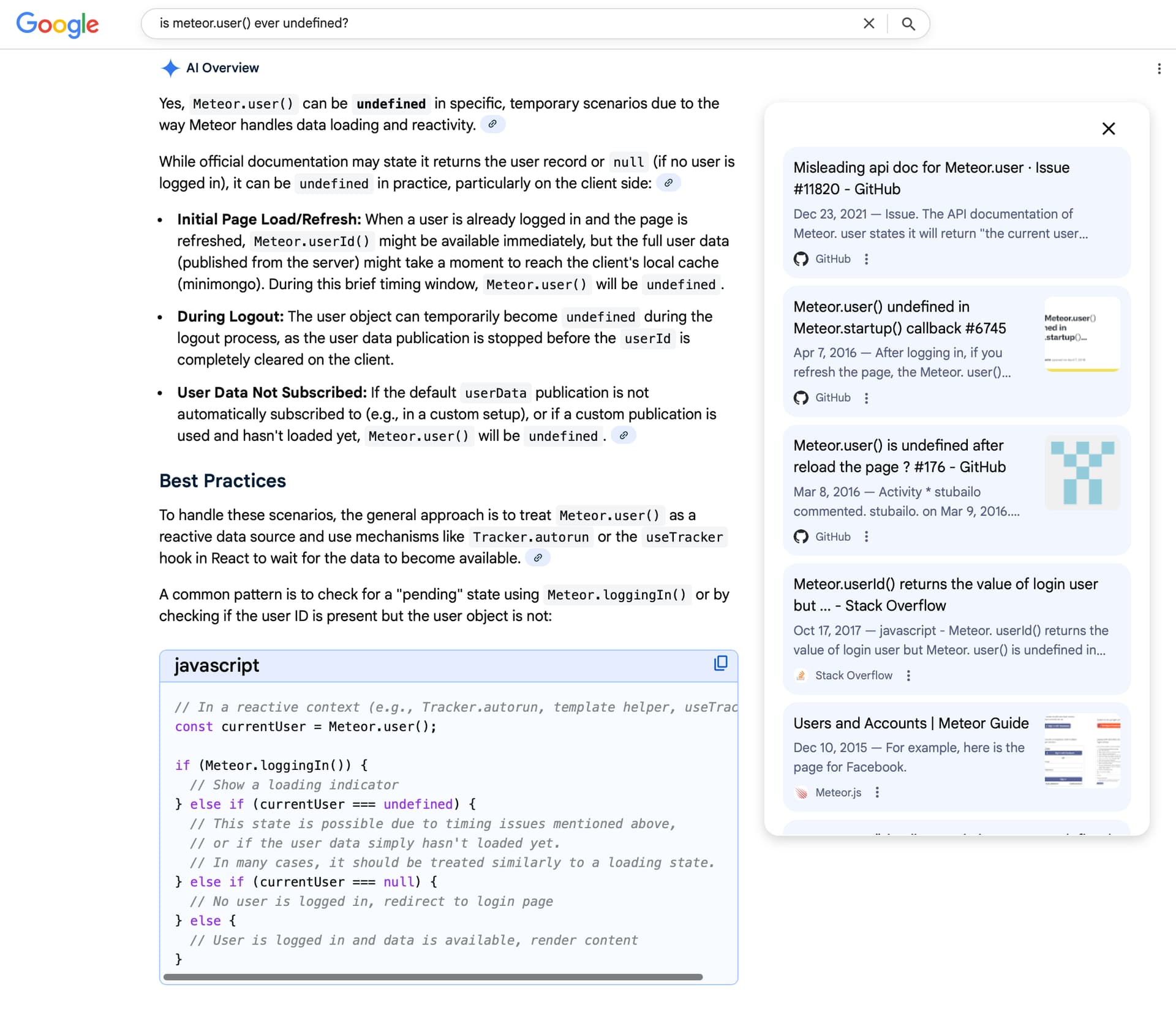This screenshot has width=1176, height=1010.
Task: Click source link icon after first paragraph
Action: (x=492, y=124)
